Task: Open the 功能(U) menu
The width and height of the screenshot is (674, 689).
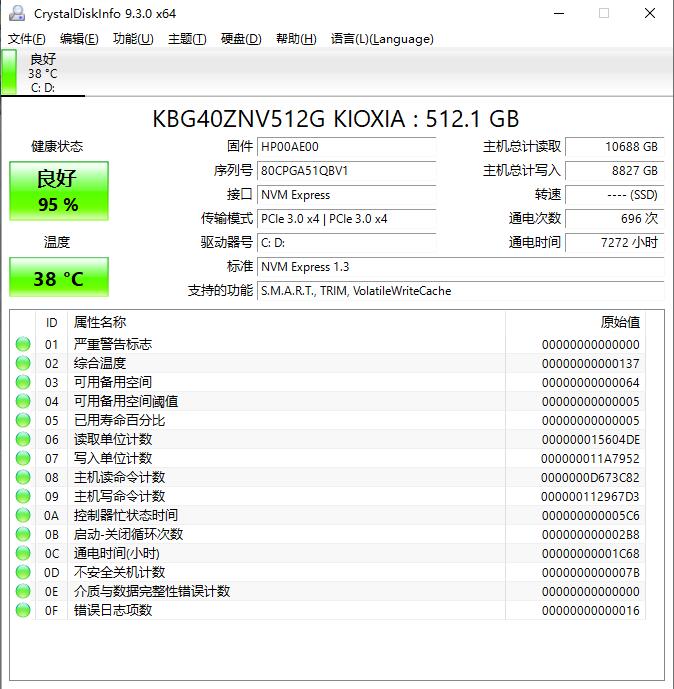Action: click(133, 39)
